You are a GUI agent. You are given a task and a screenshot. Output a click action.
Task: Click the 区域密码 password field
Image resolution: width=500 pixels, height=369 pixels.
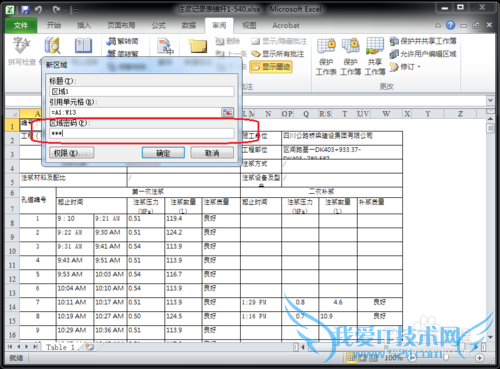tap(142, 133)
